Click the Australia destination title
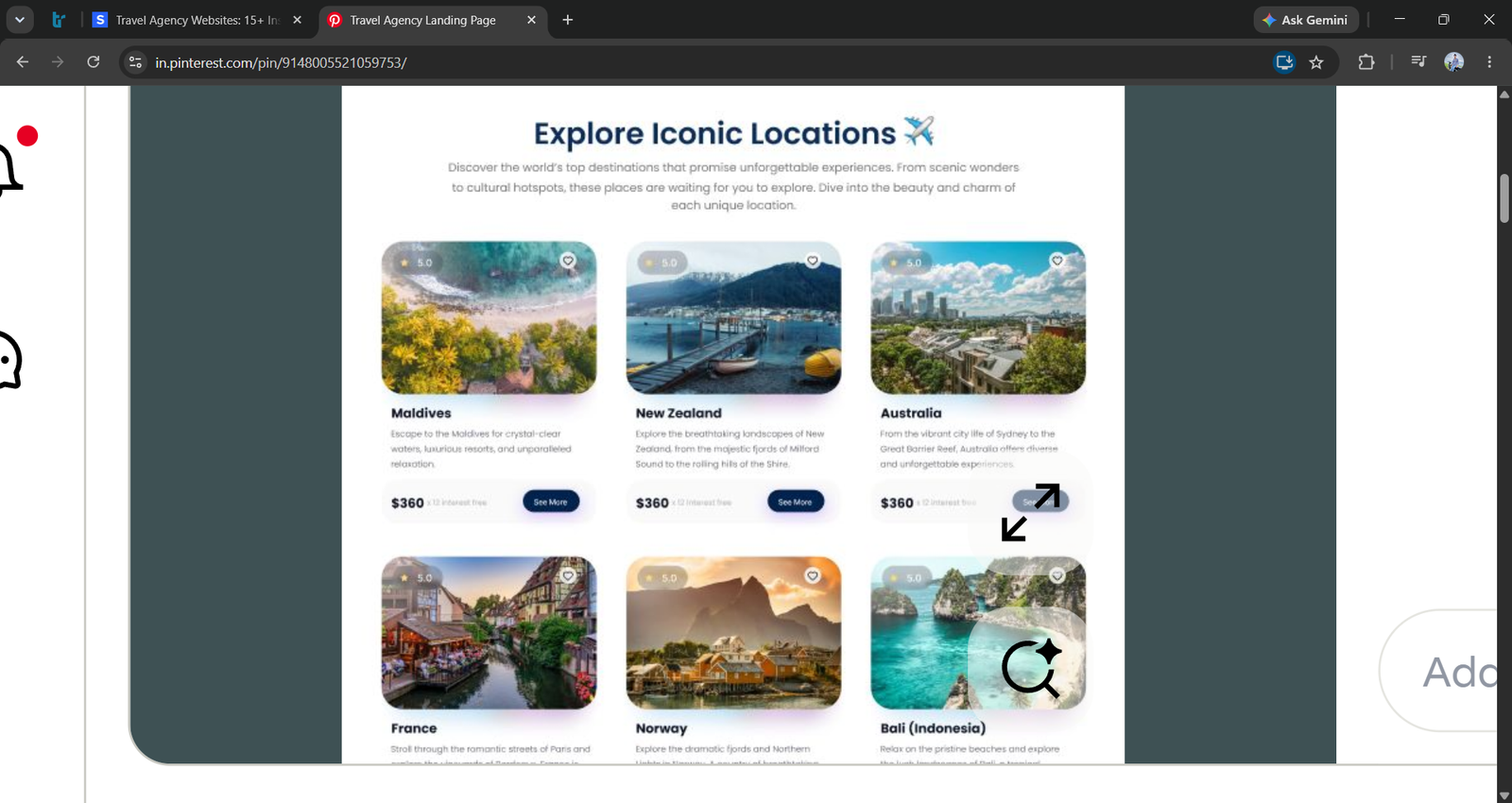 coord(911,413)
